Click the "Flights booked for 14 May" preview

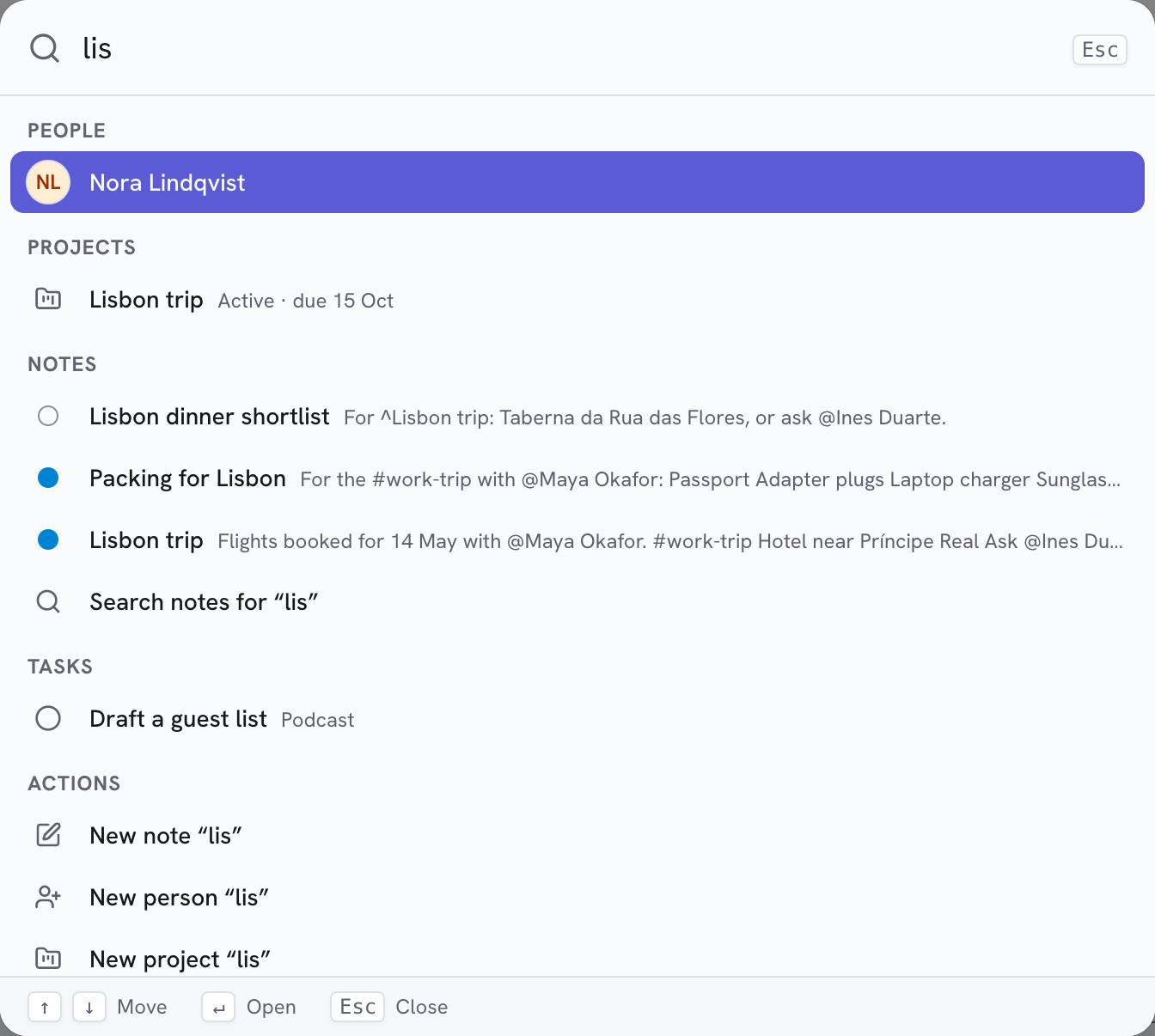click(x=670, y=541)
